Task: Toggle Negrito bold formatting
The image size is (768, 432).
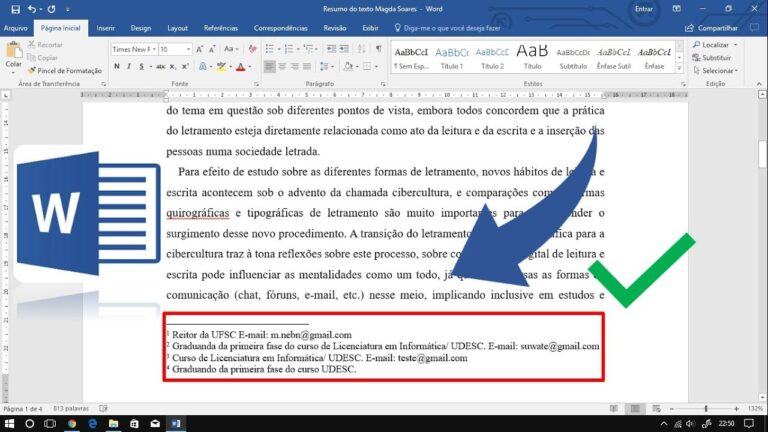Action: click(117, 67)
